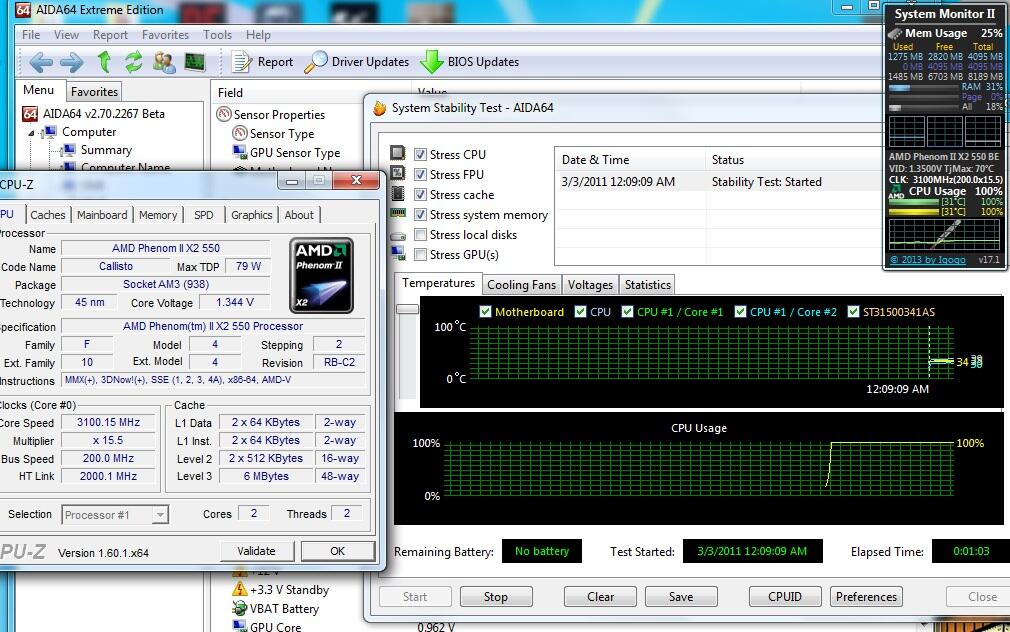Uncheck the Stress cache checkbox
The width and height of the screenshot is (1010, 632).
[x=421, y=195]
